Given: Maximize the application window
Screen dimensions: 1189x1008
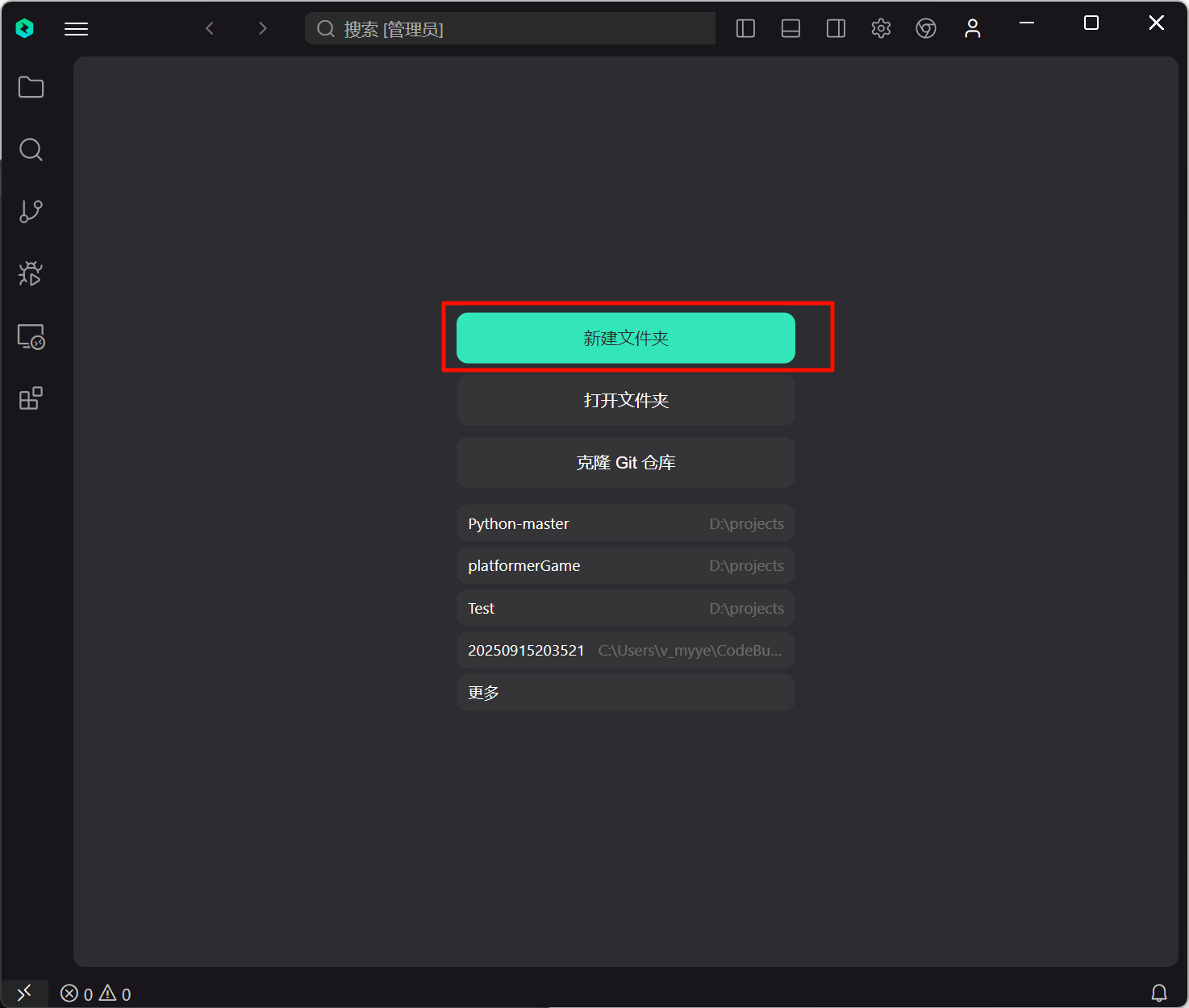Looking at the screenshot, I should [x=1091, y=23].
